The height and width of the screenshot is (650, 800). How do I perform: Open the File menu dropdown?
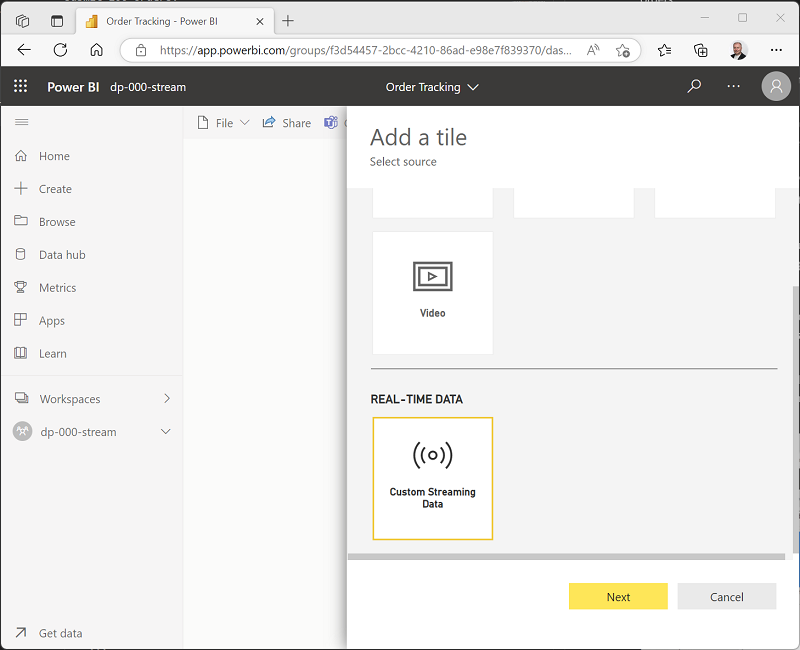click(x=223, y=123)
